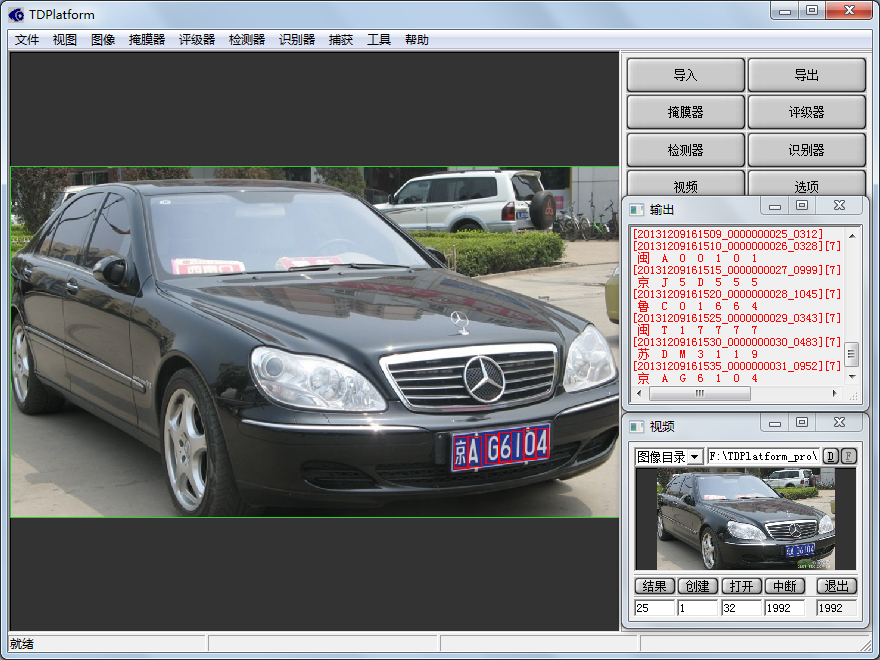Click output entry [20131209161509_0000000025_0312]
Screen dimensions: 880x660
point(728,234)
